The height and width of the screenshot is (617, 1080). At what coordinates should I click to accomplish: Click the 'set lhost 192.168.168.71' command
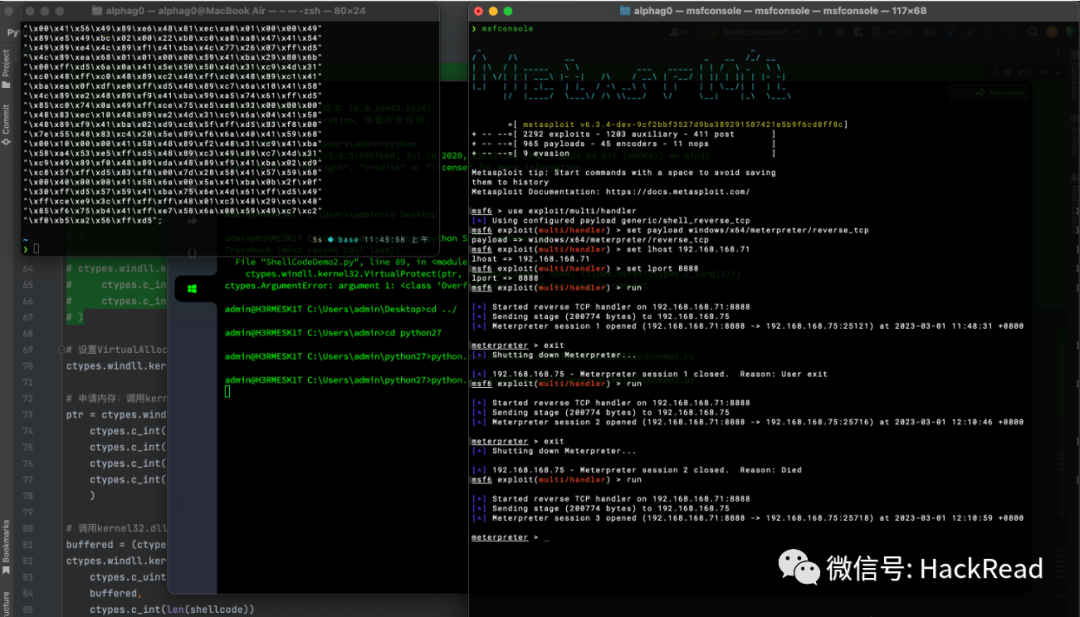coord(689,249)
